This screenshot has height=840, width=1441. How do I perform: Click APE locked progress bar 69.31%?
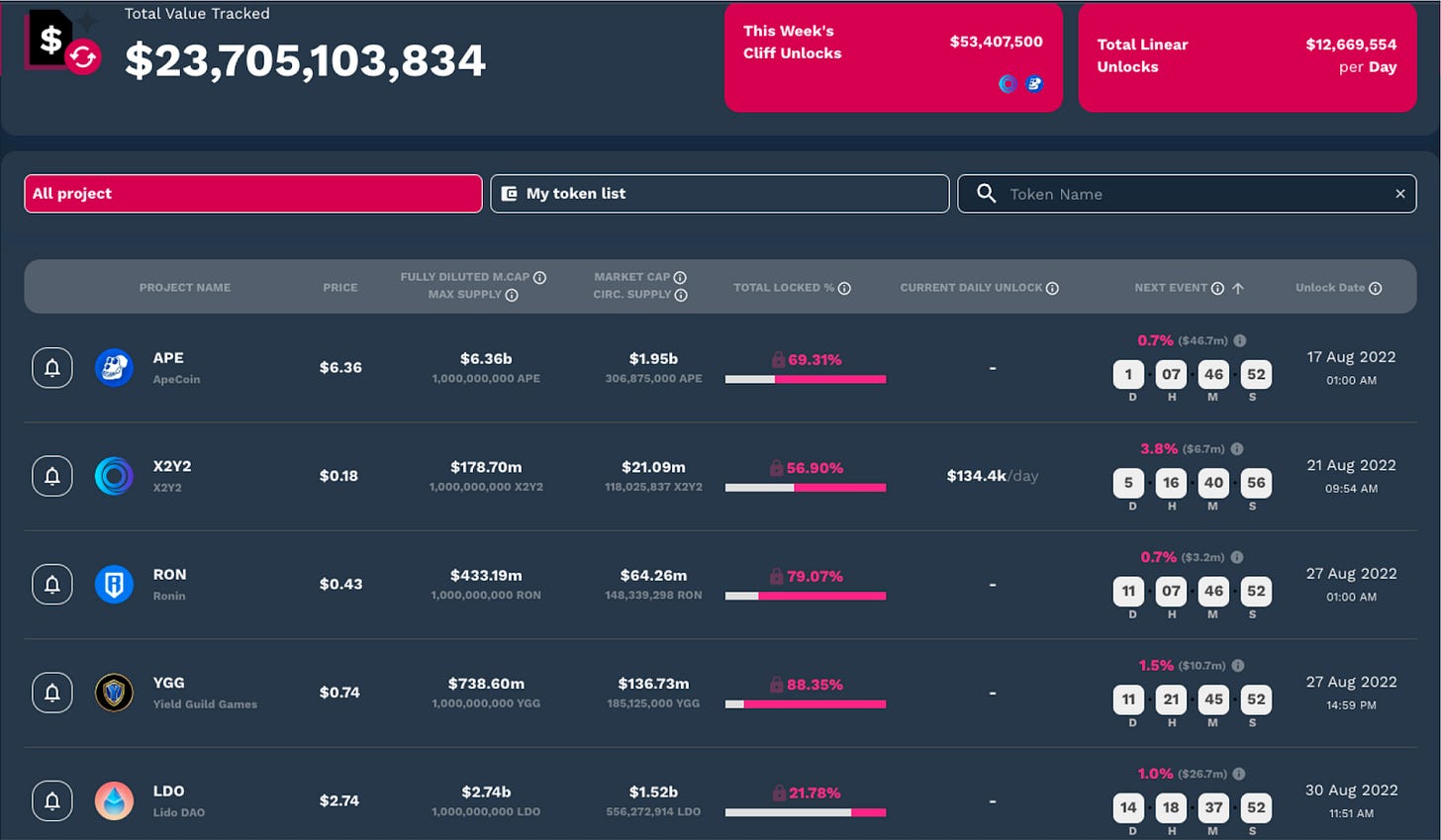806,379
